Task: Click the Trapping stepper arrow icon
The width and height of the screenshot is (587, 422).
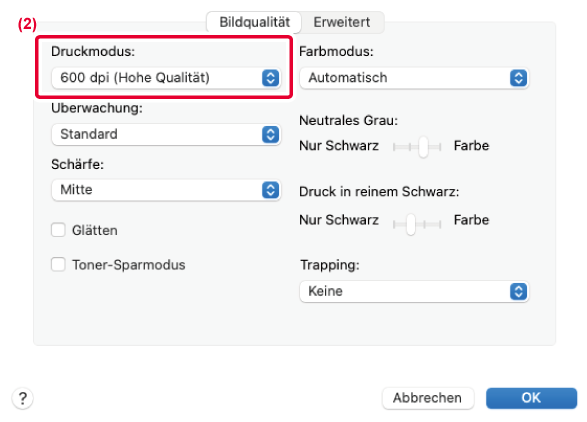Action: click(518, 291)
